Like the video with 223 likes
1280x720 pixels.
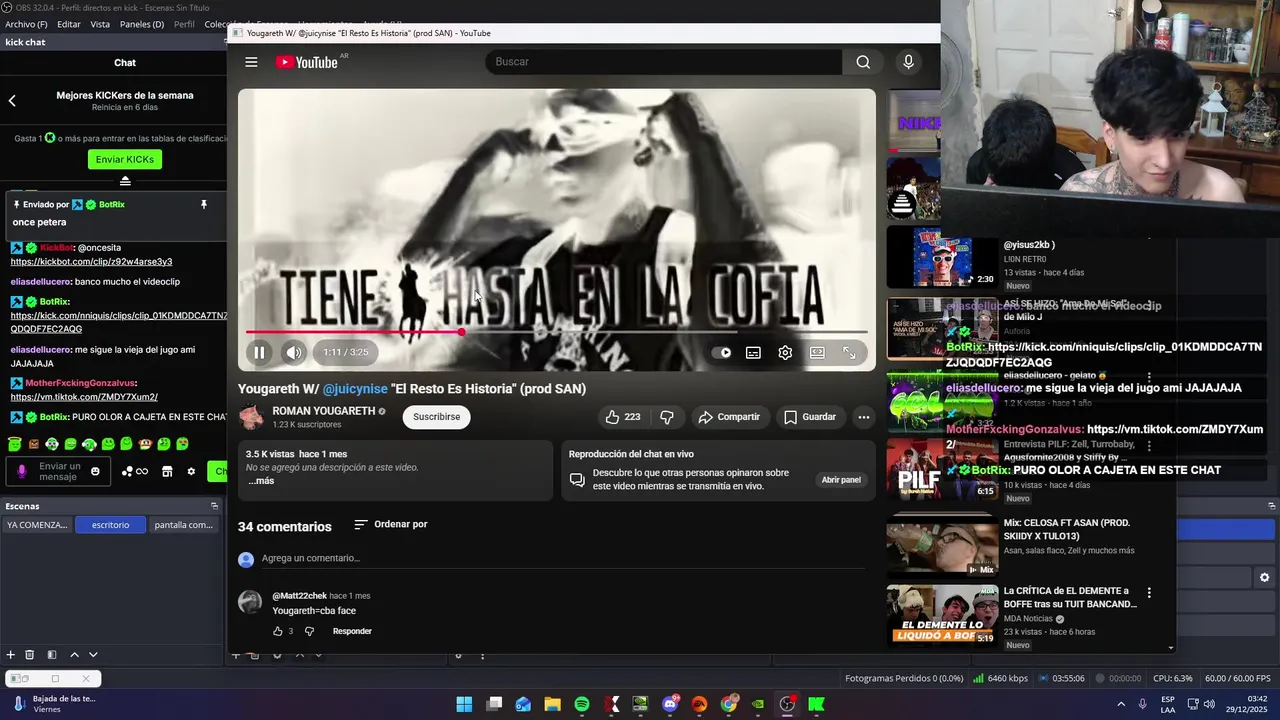622,417
